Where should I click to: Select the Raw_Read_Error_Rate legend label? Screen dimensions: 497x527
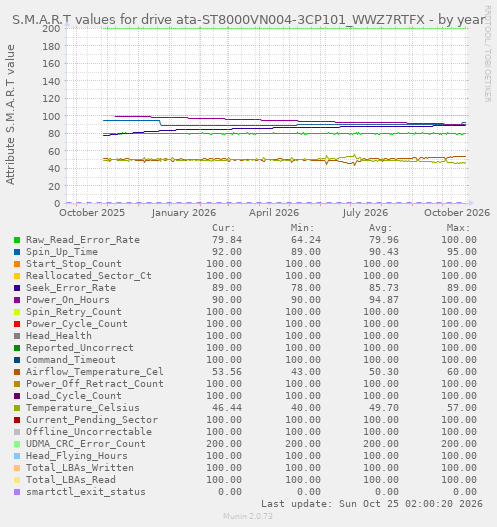(x=83, y=240)
